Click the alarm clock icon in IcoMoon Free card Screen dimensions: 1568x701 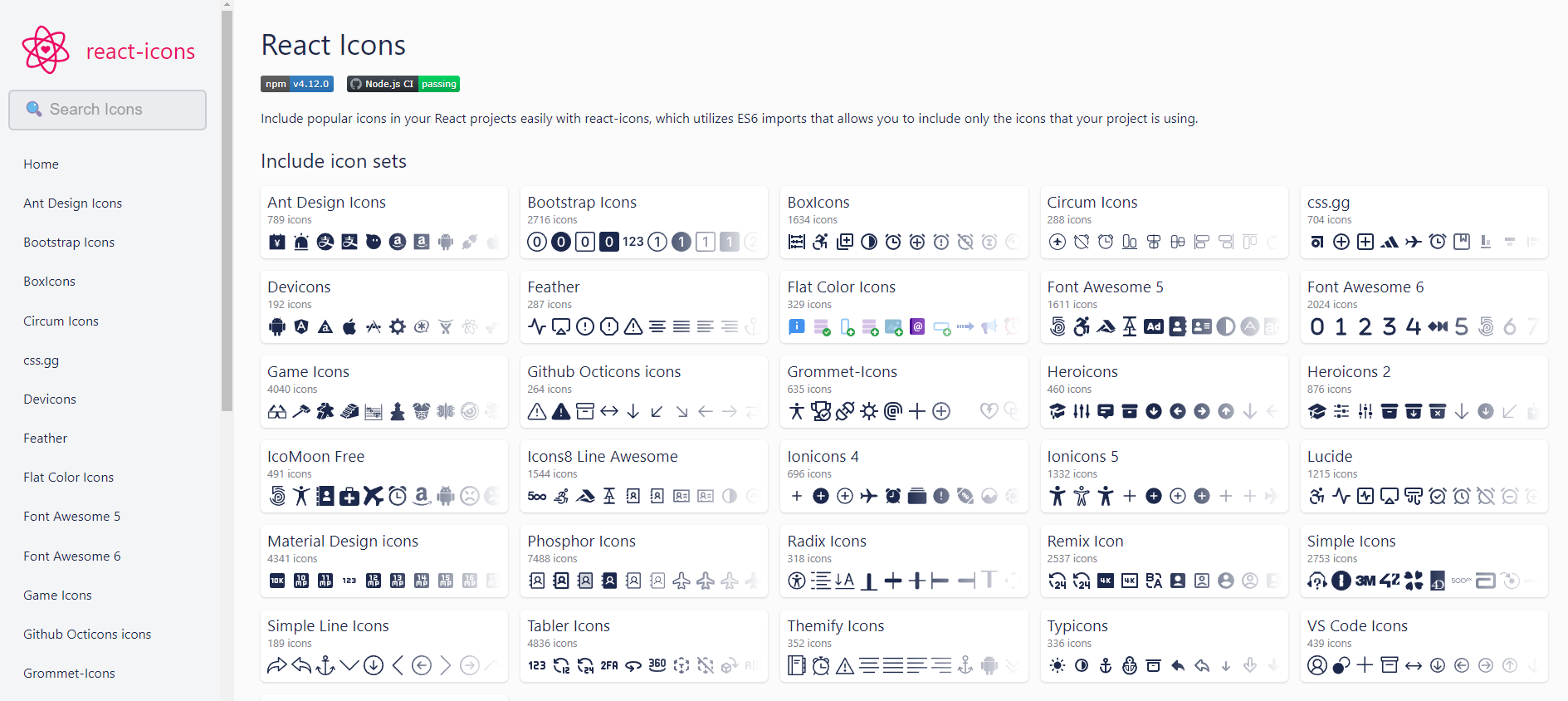[x=398, y=496]
